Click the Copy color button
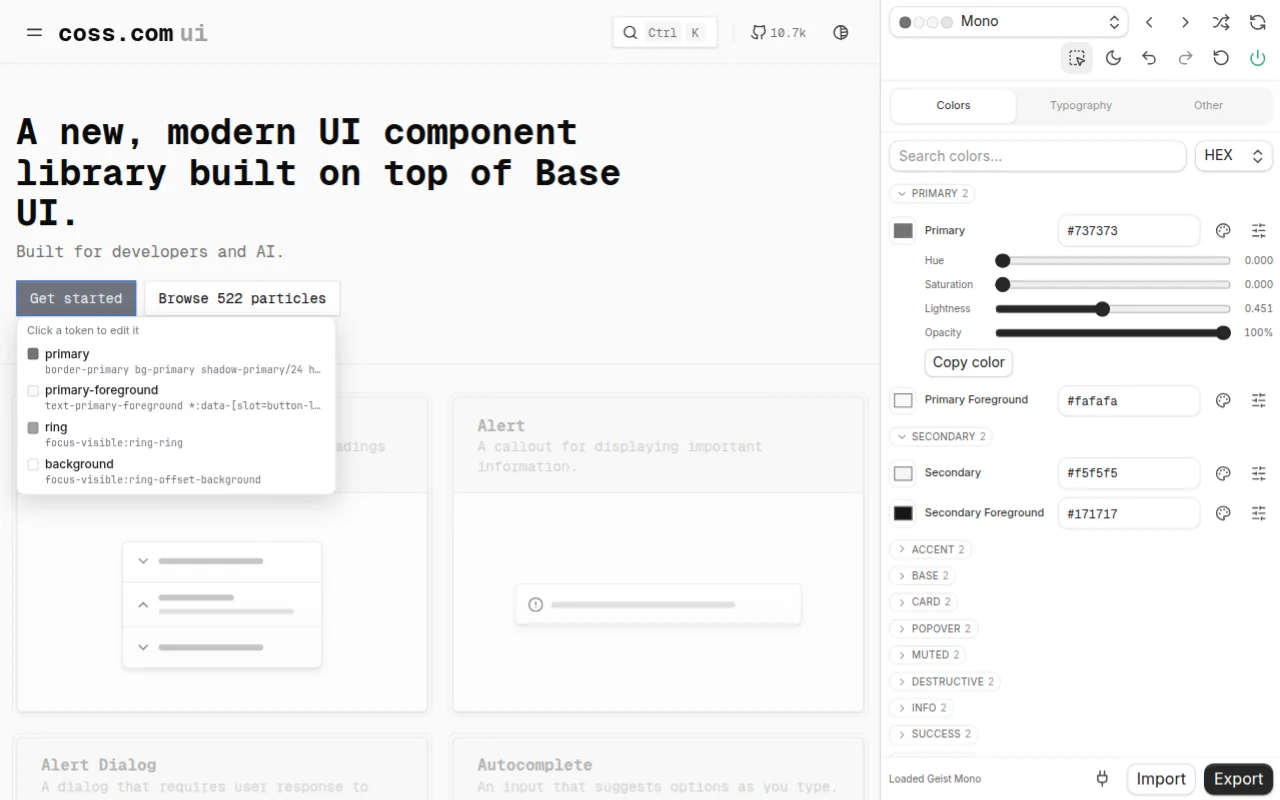The width and height of the screenshot is (1280, 800). (969, 362)
